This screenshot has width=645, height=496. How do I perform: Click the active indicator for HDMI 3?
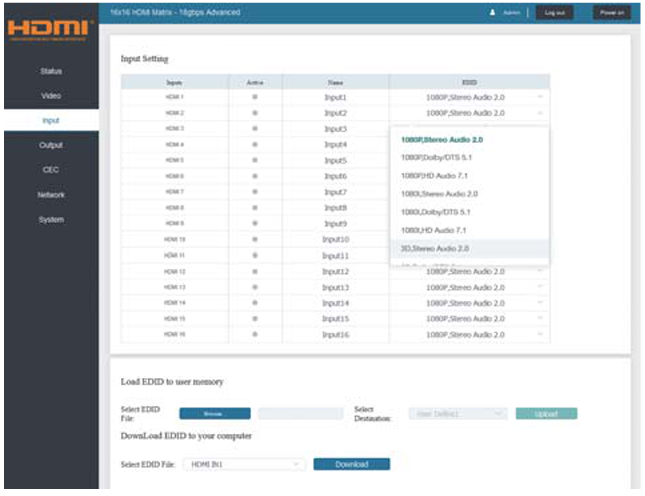[x=255, y=128]
